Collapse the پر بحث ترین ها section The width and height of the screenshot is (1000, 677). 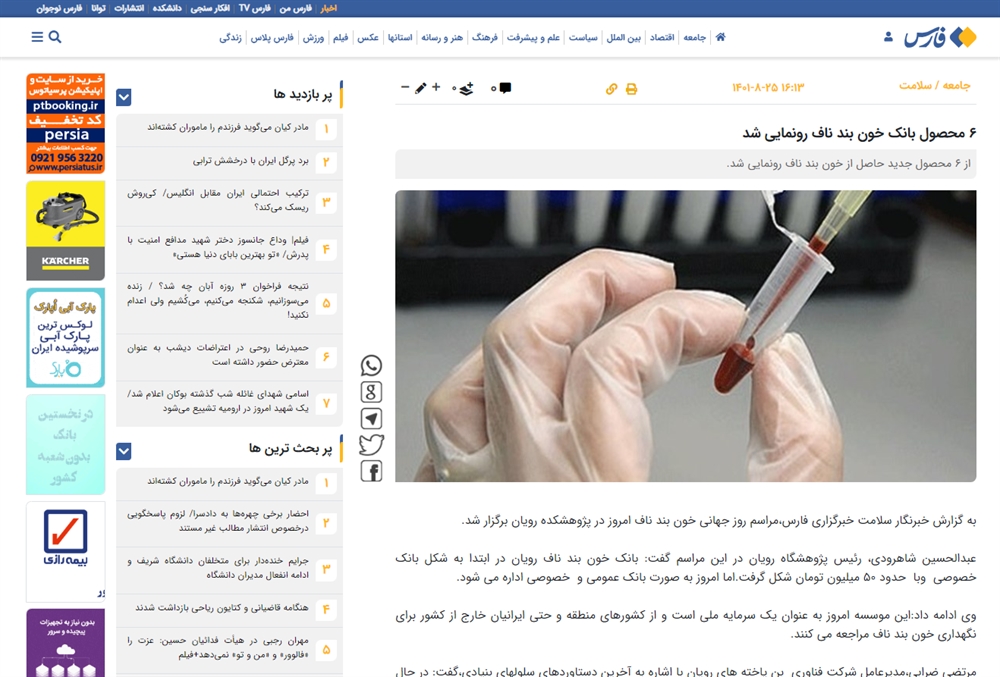coord(124,451)
